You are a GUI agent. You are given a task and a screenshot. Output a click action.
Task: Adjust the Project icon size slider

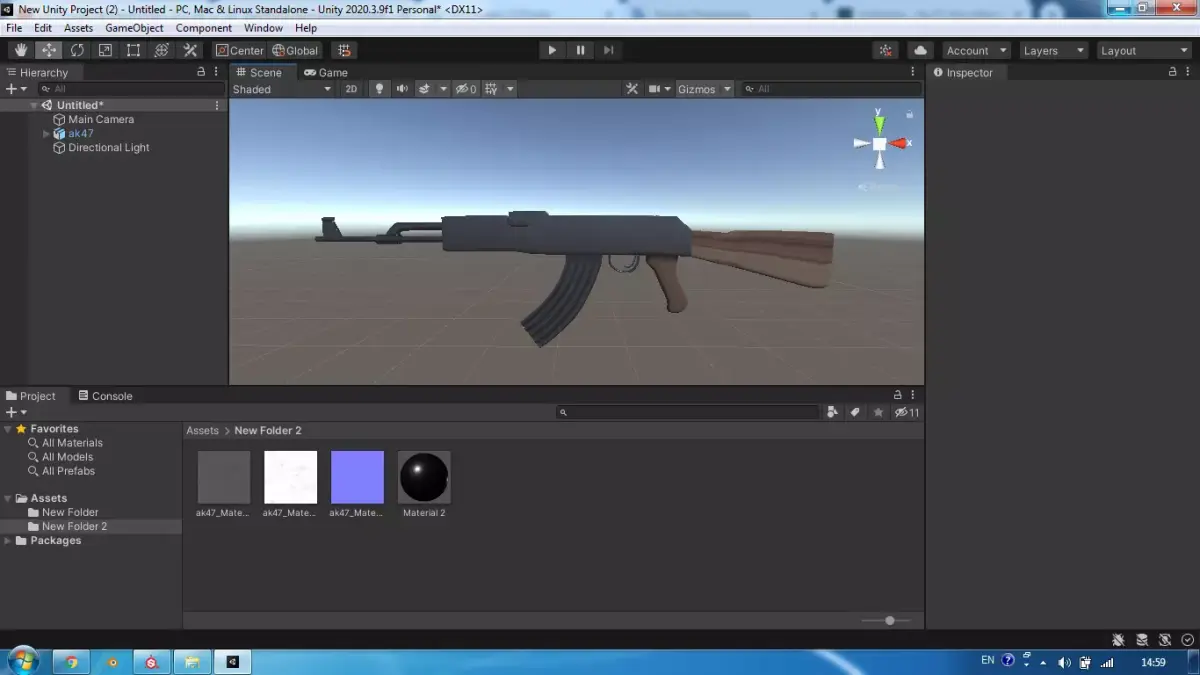[887, 620]
